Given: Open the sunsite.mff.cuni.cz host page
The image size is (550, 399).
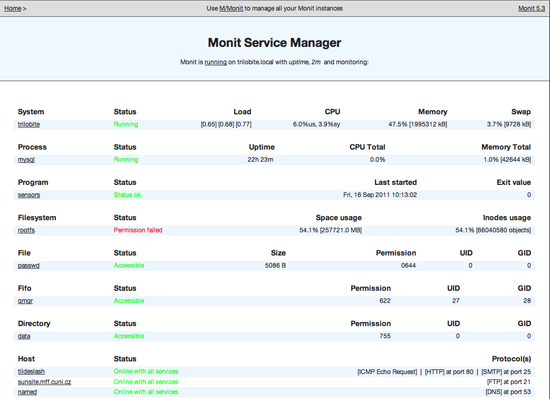Looking at the screenshot, I should pos(44,382).
